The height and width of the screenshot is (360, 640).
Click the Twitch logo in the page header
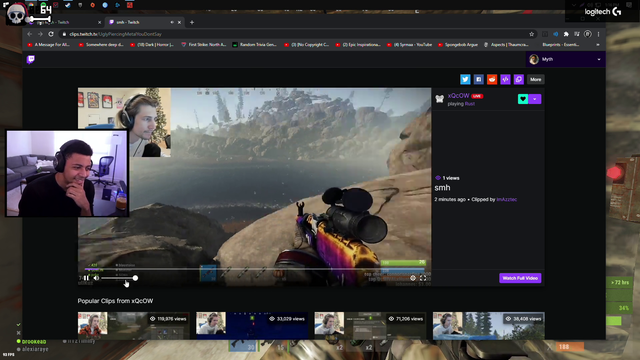[x=31, y=60]
